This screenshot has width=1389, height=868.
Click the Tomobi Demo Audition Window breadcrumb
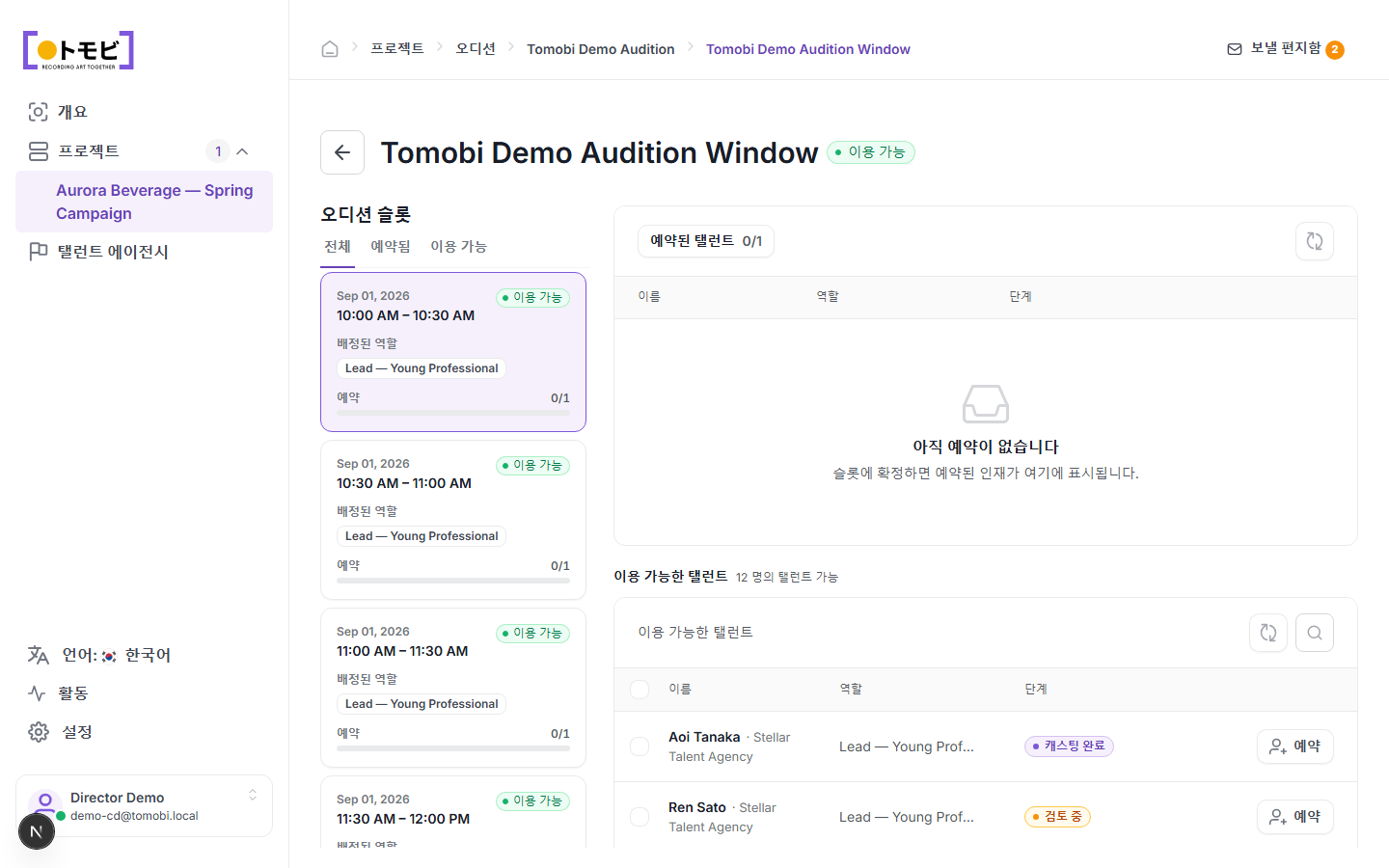coord(808,49)
